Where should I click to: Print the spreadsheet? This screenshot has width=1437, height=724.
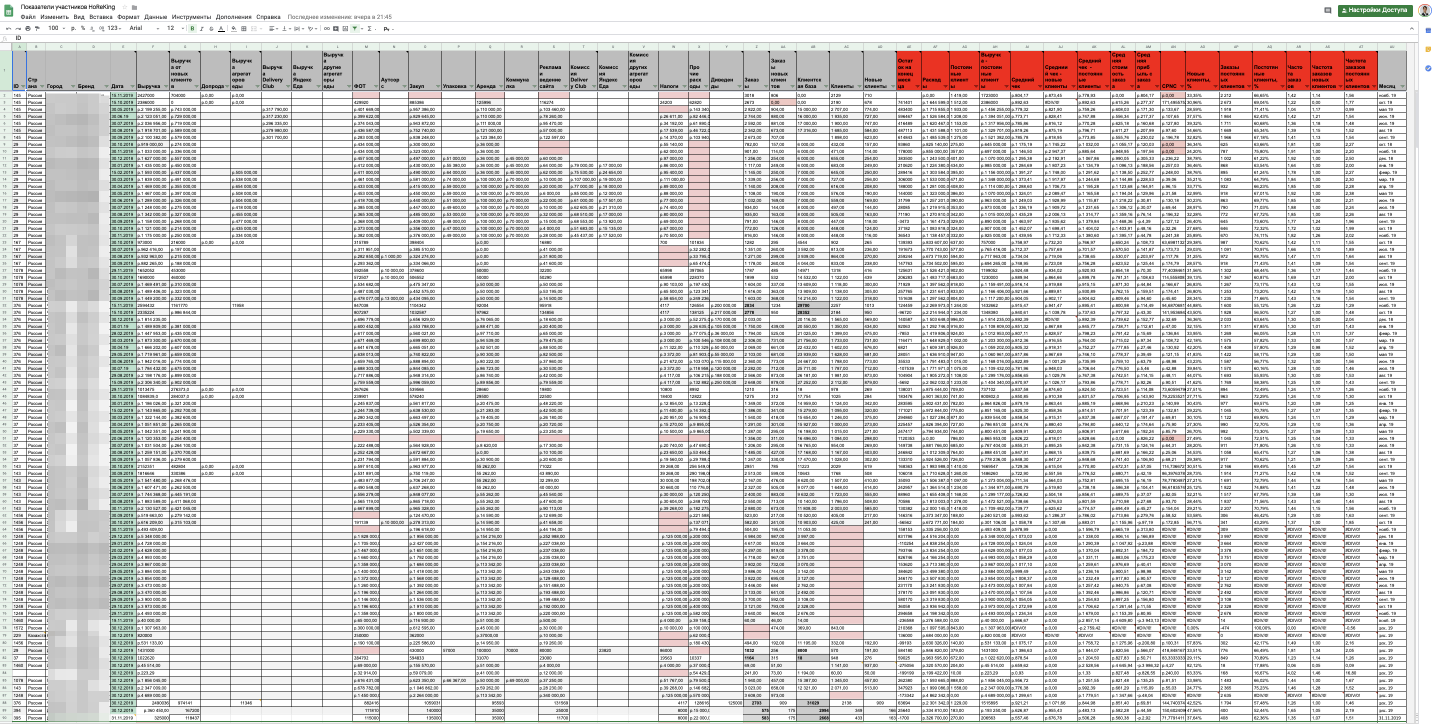click(x=28, y=28)
